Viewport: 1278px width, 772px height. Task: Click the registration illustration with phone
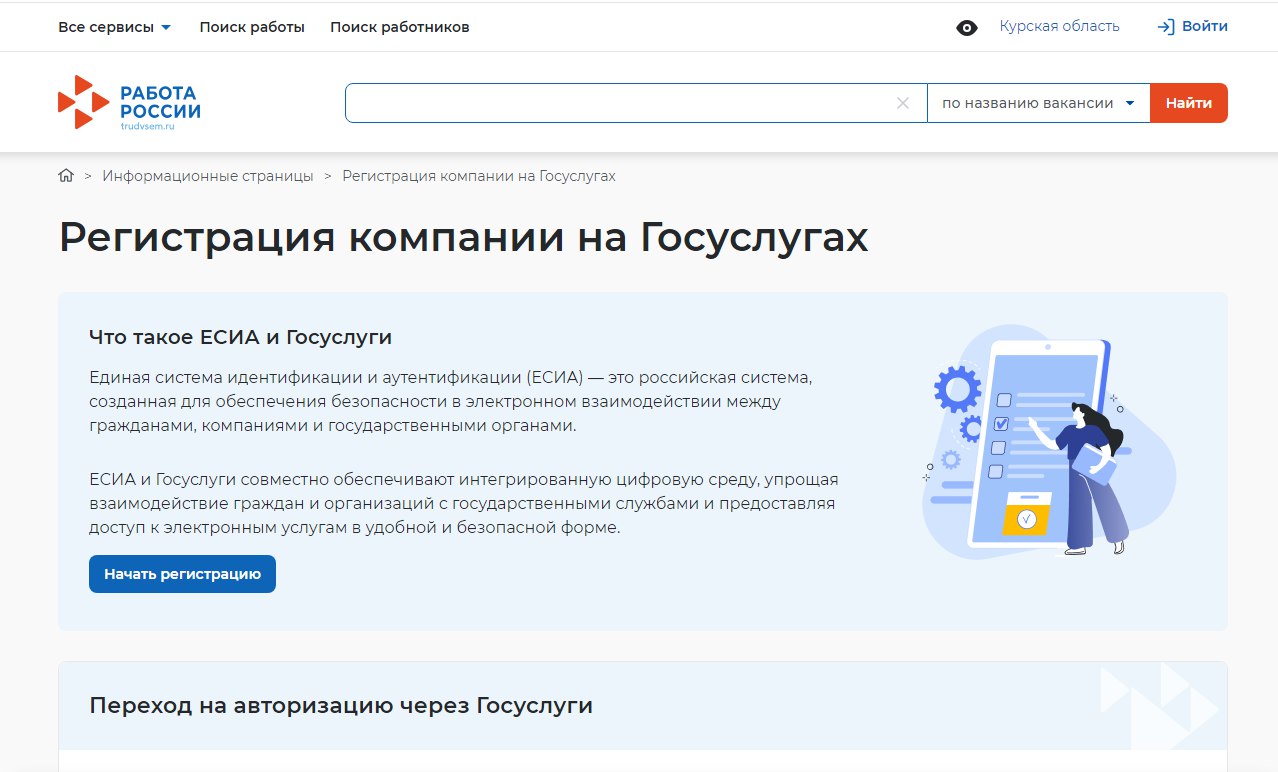coord(1047,442)
